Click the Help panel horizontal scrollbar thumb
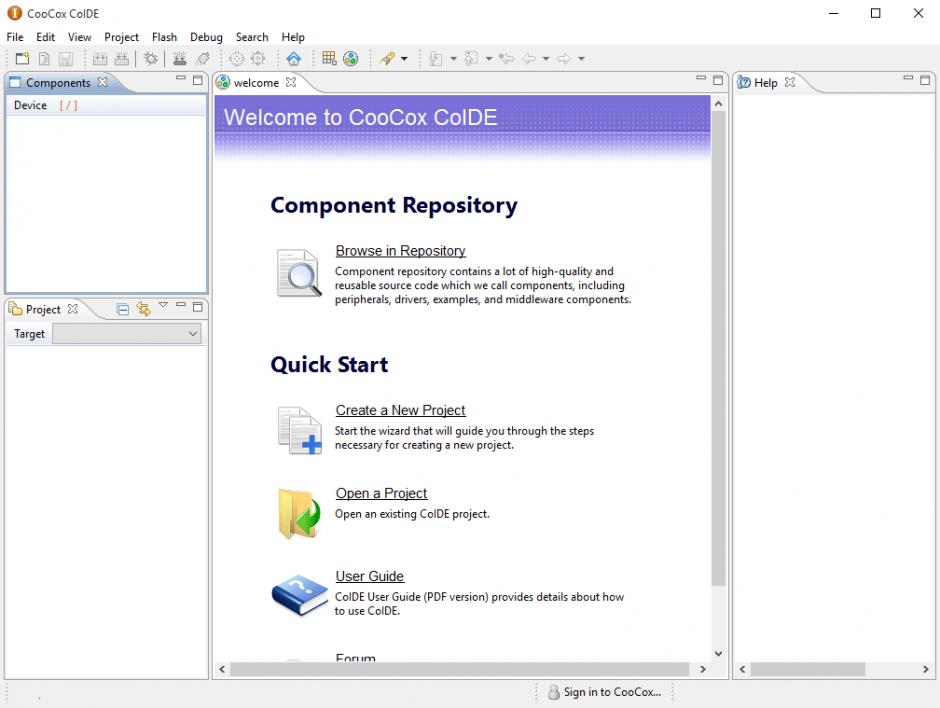This screenshot has height=708, width=940. click(808, 669)
